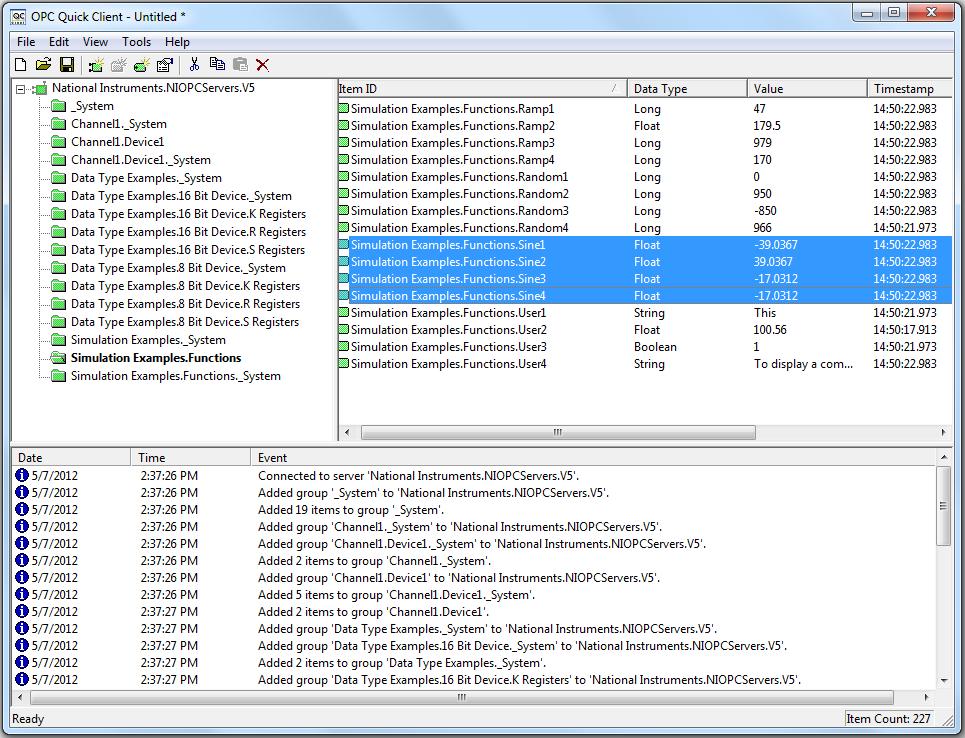The width and height of the screenshot is (965, 738).
Task: Click the Open file toolbar icon
Action: [43, 65]
